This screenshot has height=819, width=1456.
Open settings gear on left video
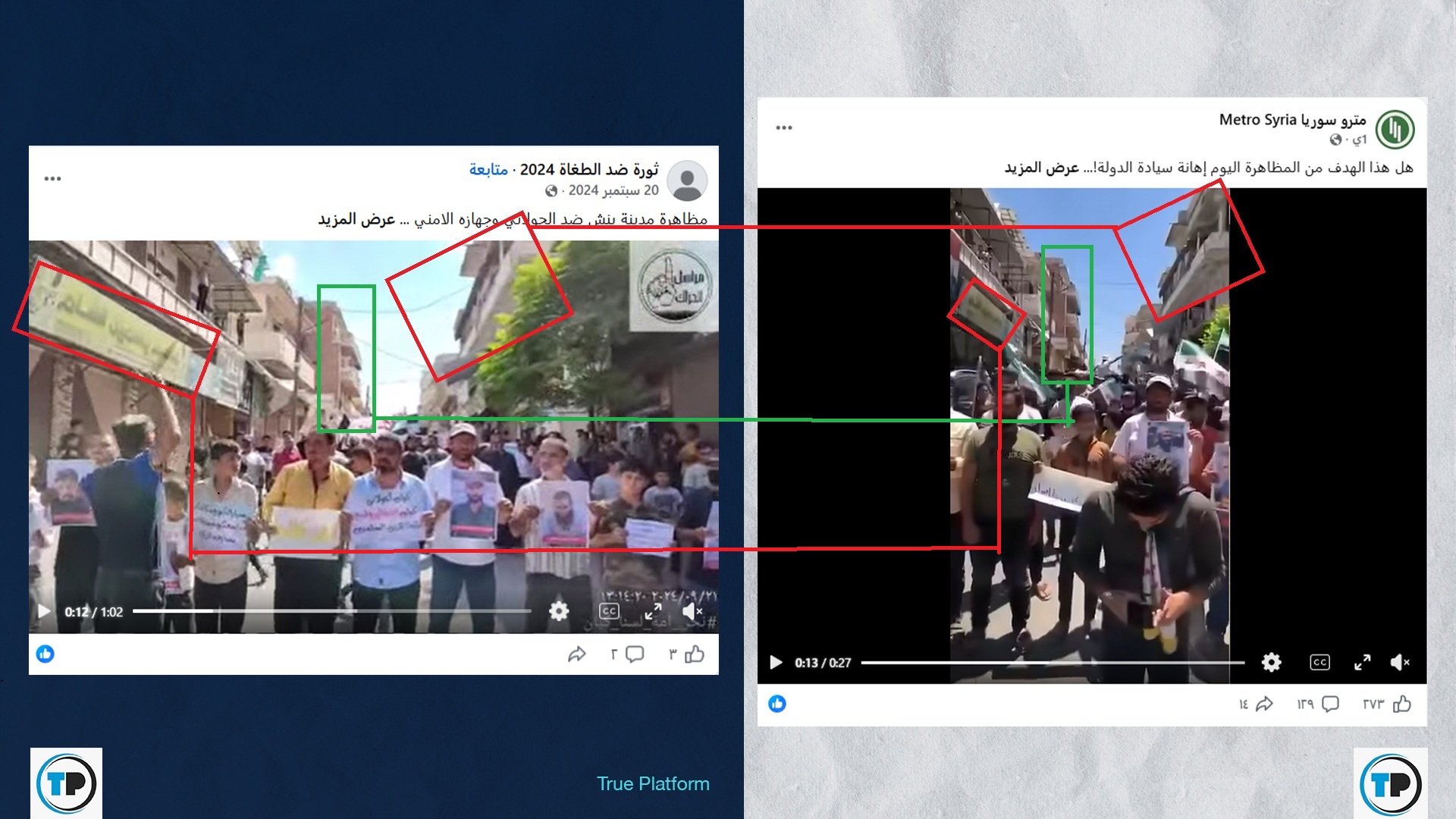point(559,611)
